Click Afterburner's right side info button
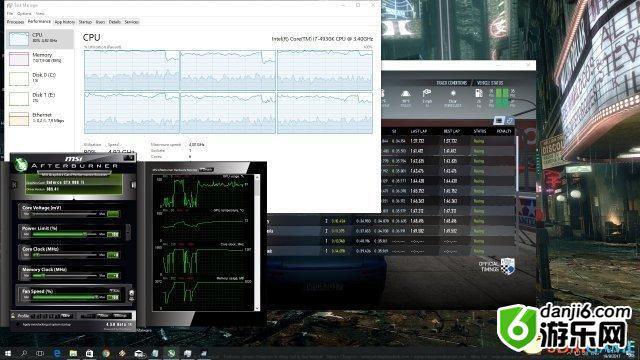 [133, 185]
